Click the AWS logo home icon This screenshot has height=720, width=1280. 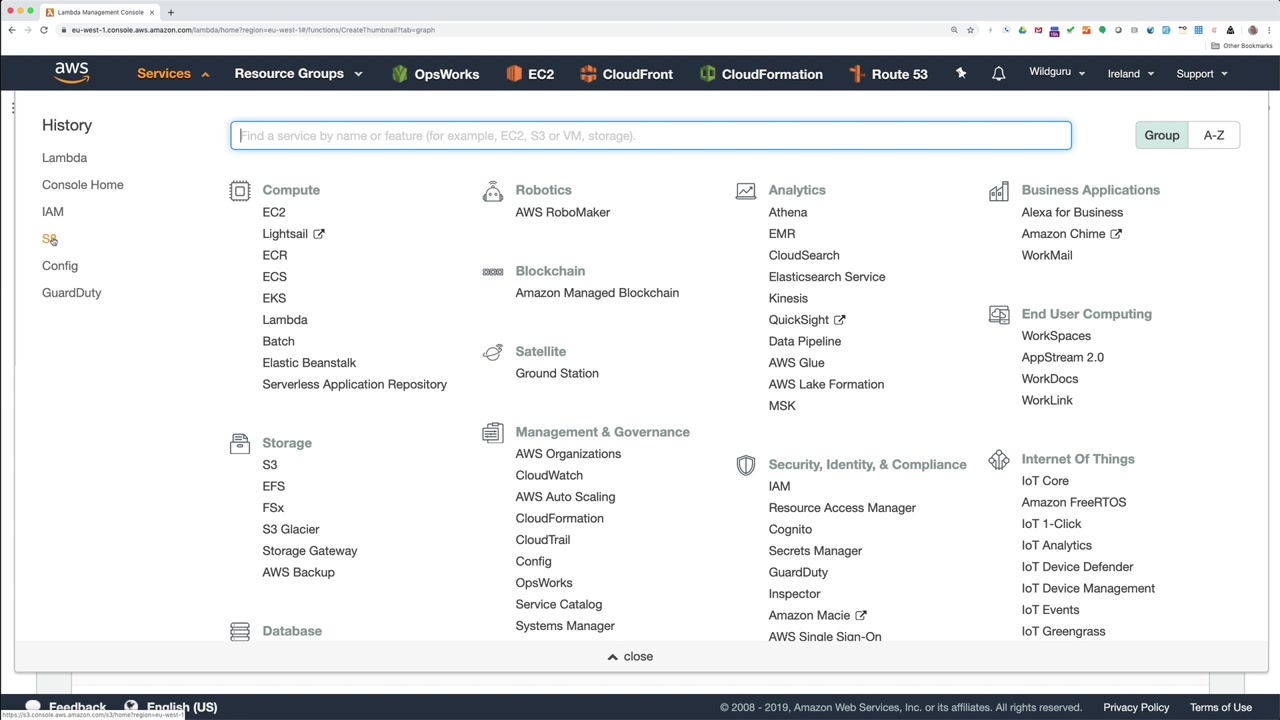pos(72,73)
